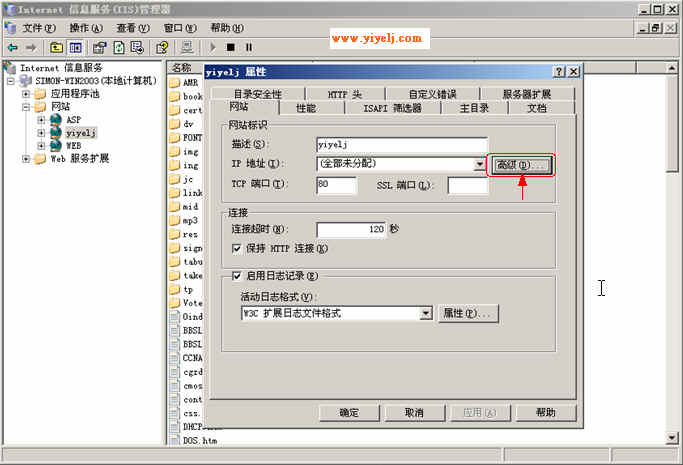Screen dimensions: 683x465
Task: Switch to the 文档 tab
Action: [x=537, y=108]
